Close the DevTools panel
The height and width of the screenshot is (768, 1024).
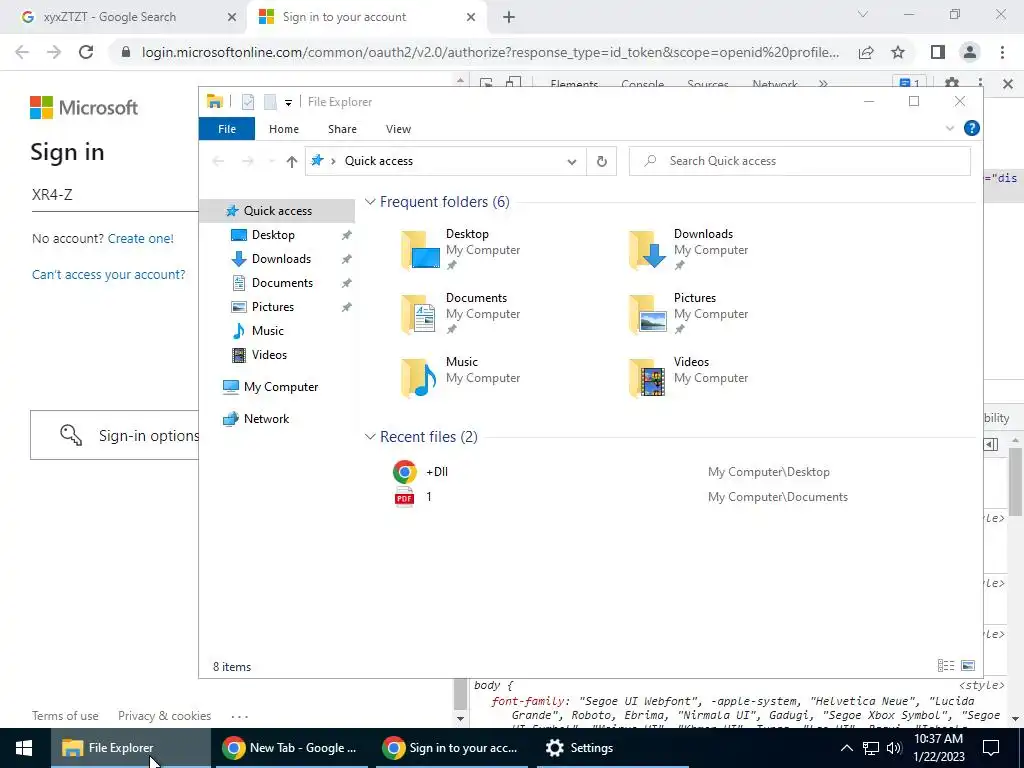pos(1008,84)
